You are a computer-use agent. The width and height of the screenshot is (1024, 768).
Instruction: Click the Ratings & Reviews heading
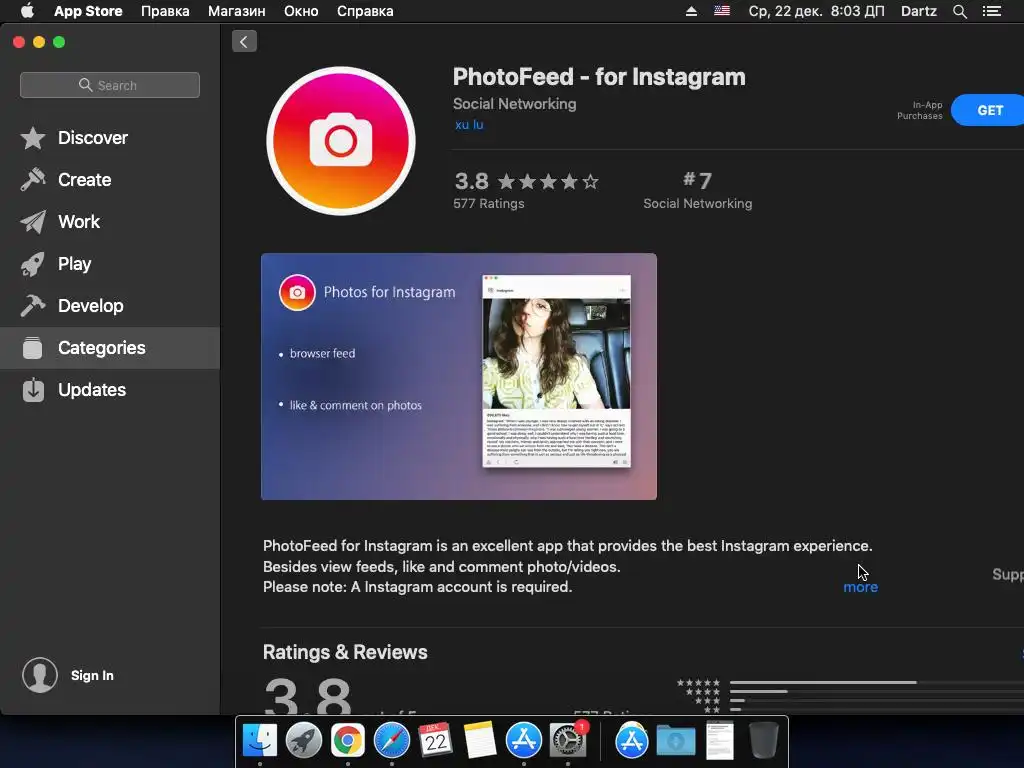click(345, 652)
